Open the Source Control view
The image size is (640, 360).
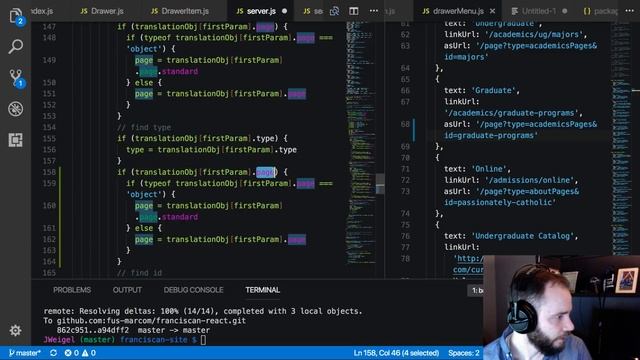pos(16,78)
